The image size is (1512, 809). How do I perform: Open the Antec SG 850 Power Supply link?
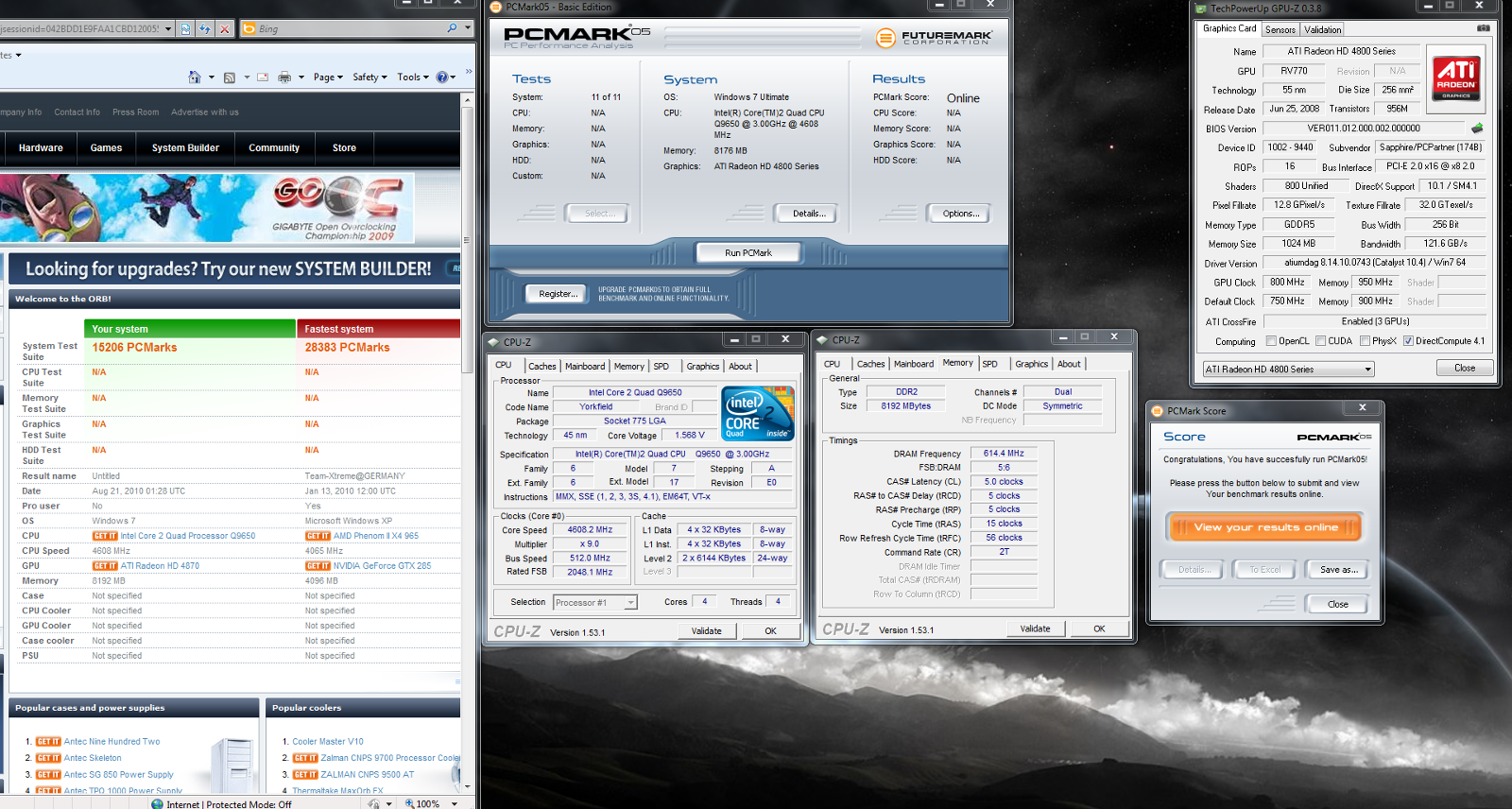119,775
